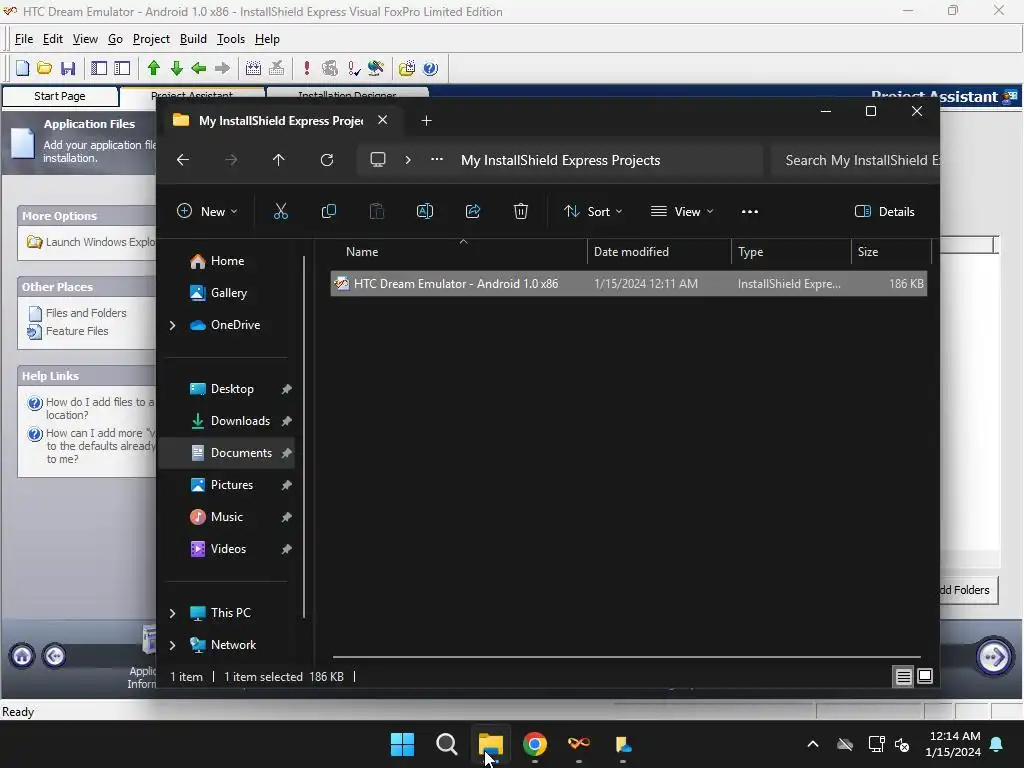
Task: Click the green left arrow in InstallShield toolbar
Action: point(199,68)
